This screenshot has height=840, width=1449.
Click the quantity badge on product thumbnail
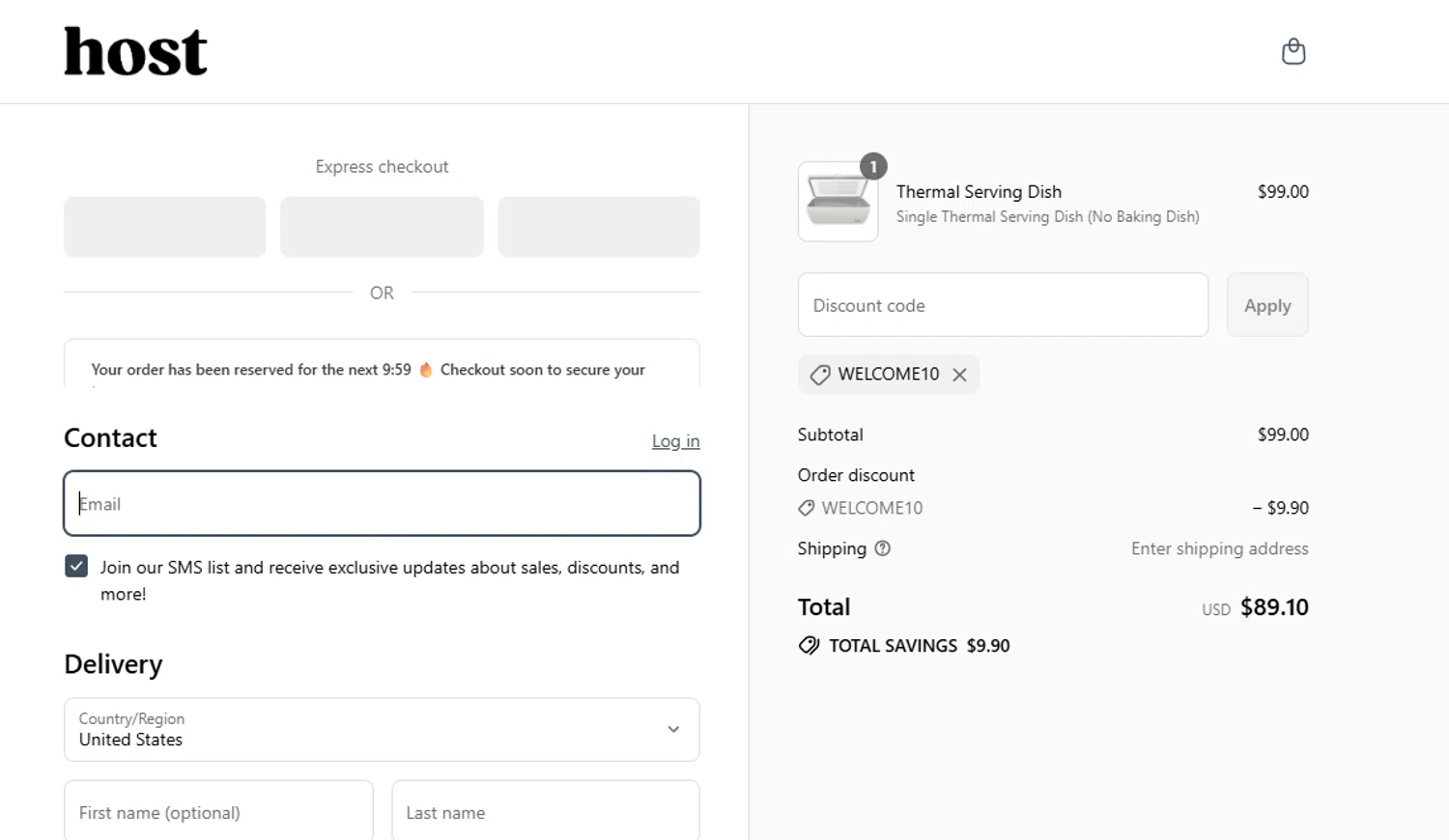[x=873, y=166]
